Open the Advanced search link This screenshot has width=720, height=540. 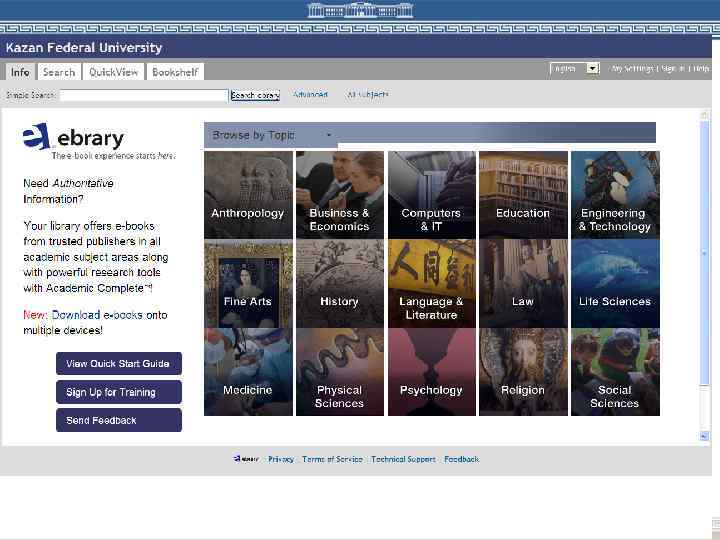310,94
